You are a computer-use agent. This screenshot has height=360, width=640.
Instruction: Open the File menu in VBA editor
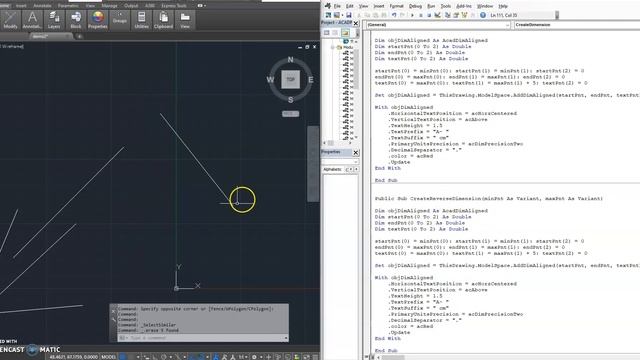337,6
